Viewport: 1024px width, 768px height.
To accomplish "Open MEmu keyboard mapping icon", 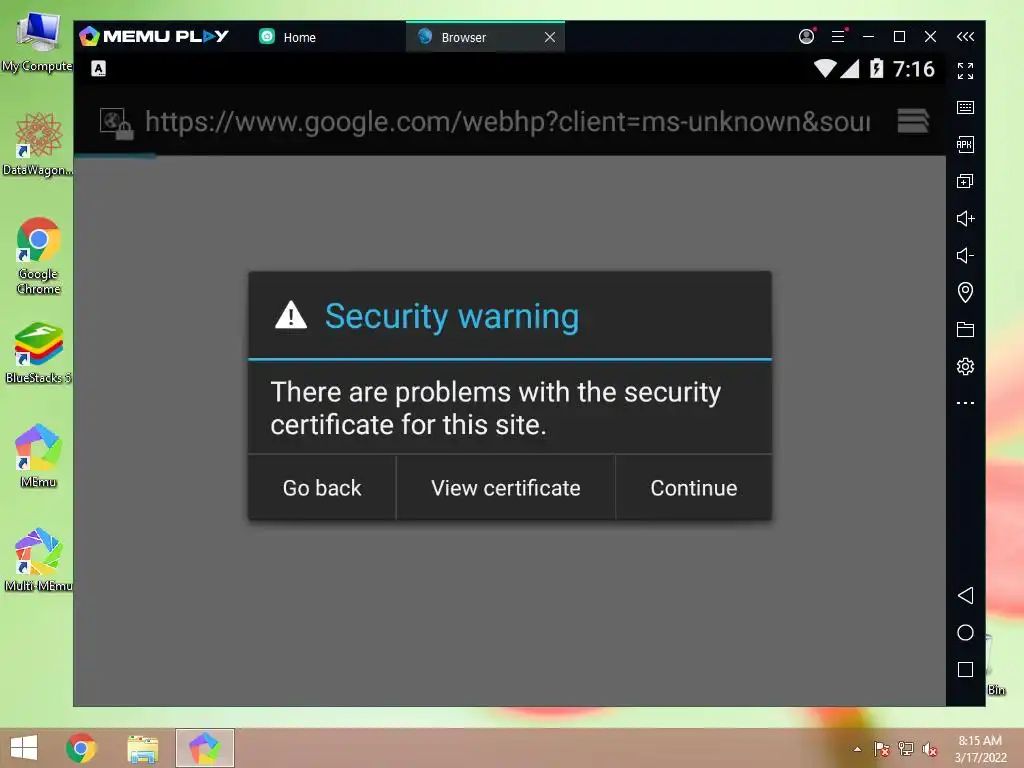I will click(965, 108).
